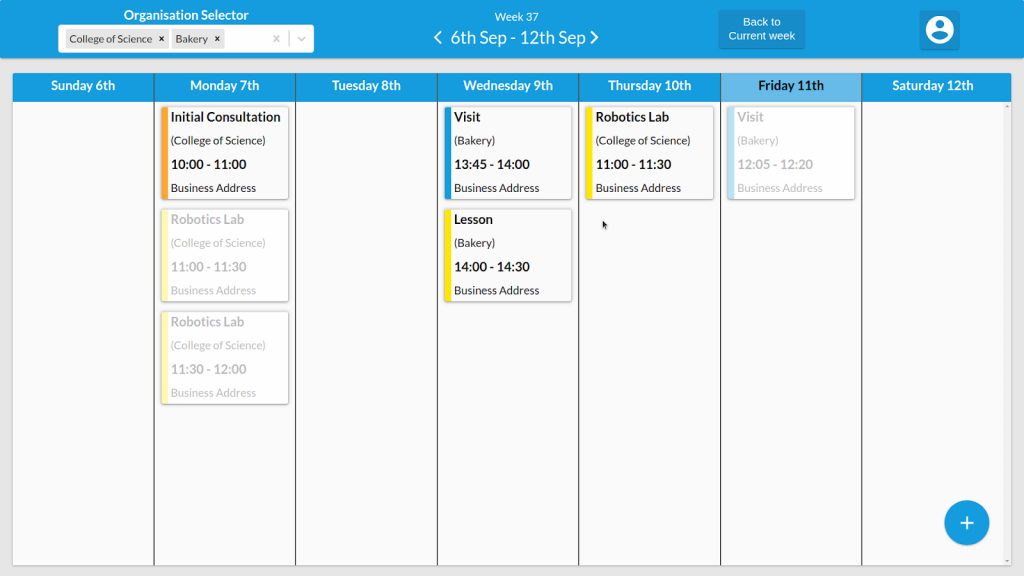This screenshot has height=576, width=1024.
Task: Select the Wednesday 9th column header
Action: point(507,86)
